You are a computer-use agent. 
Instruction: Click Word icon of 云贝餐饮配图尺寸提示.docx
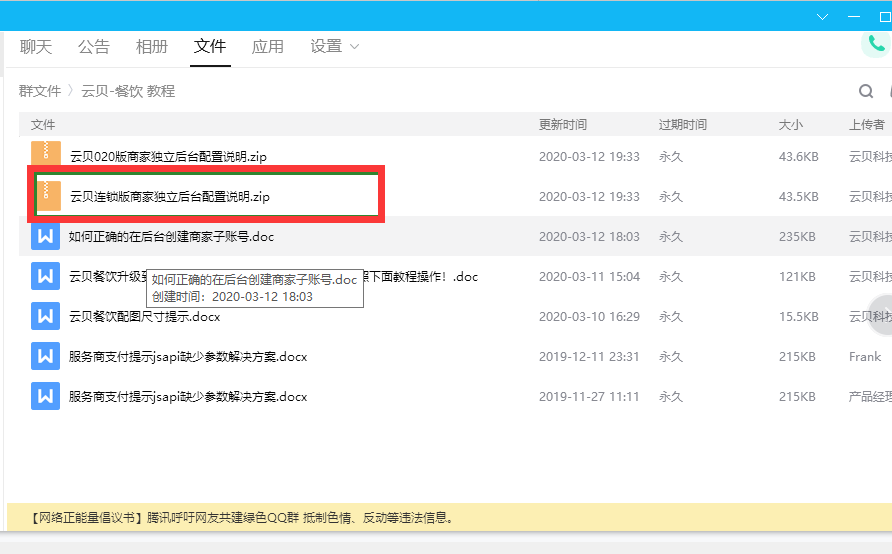(x=46, y=316)
